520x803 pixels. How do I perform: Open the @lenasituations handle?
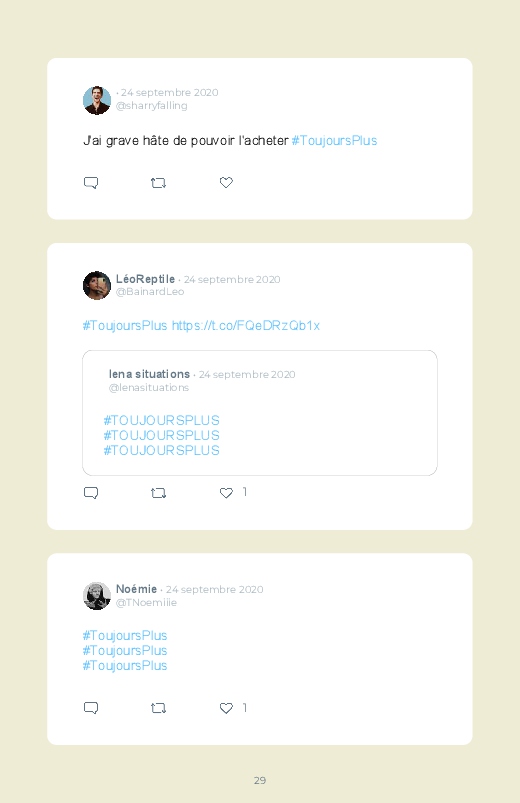click(149, 388)
